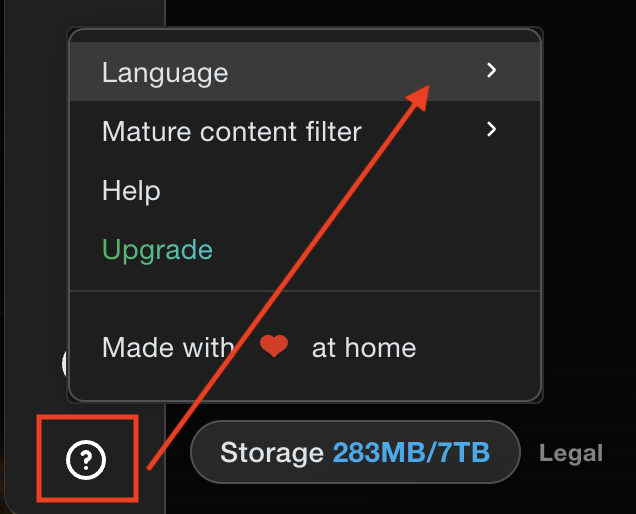Open the Legal link
This screenshot has width=636, height=514.
click(571, 453)
